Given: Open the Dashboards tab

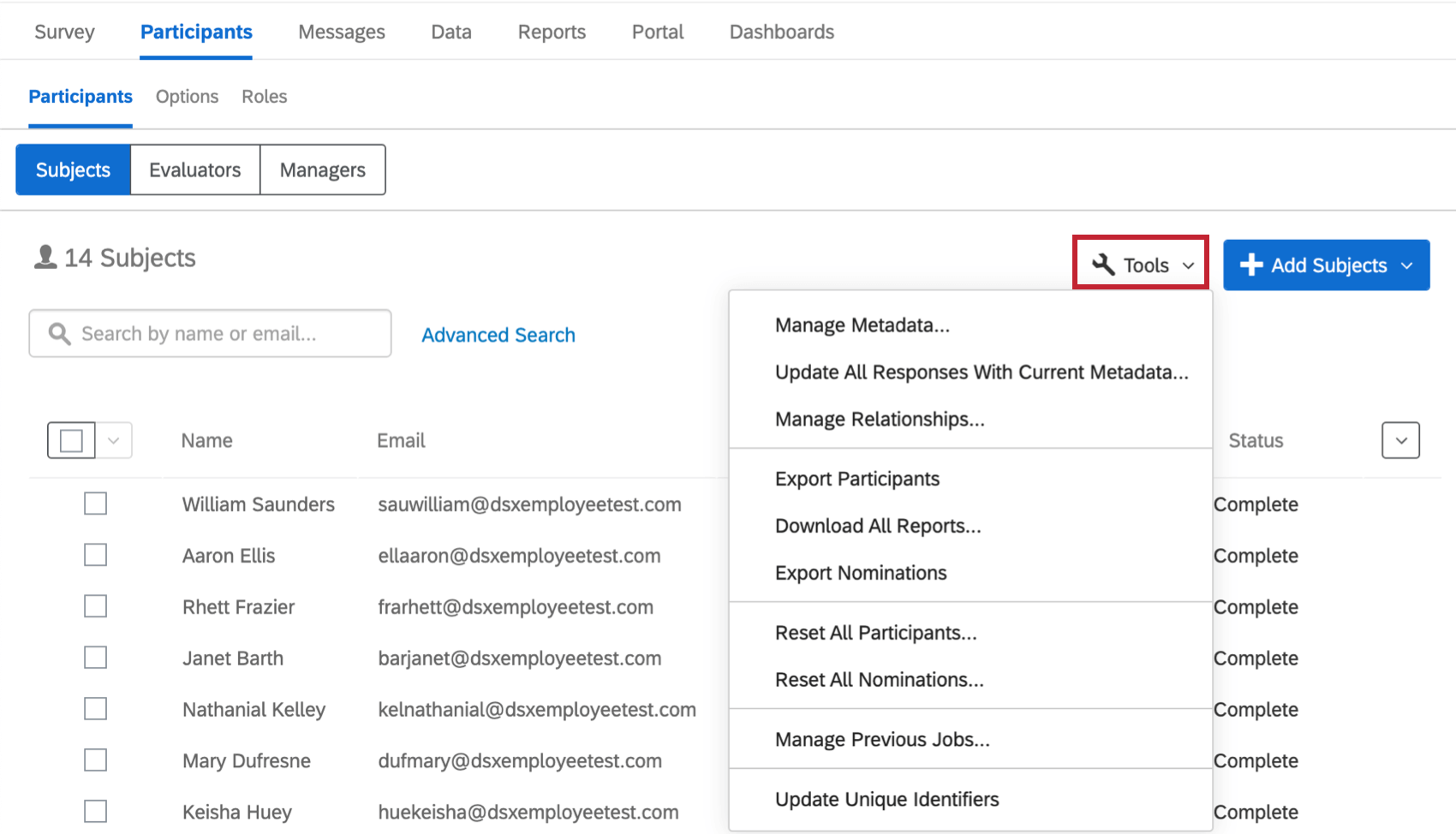Looking at the screenshot, I should [x=781, y=32].
